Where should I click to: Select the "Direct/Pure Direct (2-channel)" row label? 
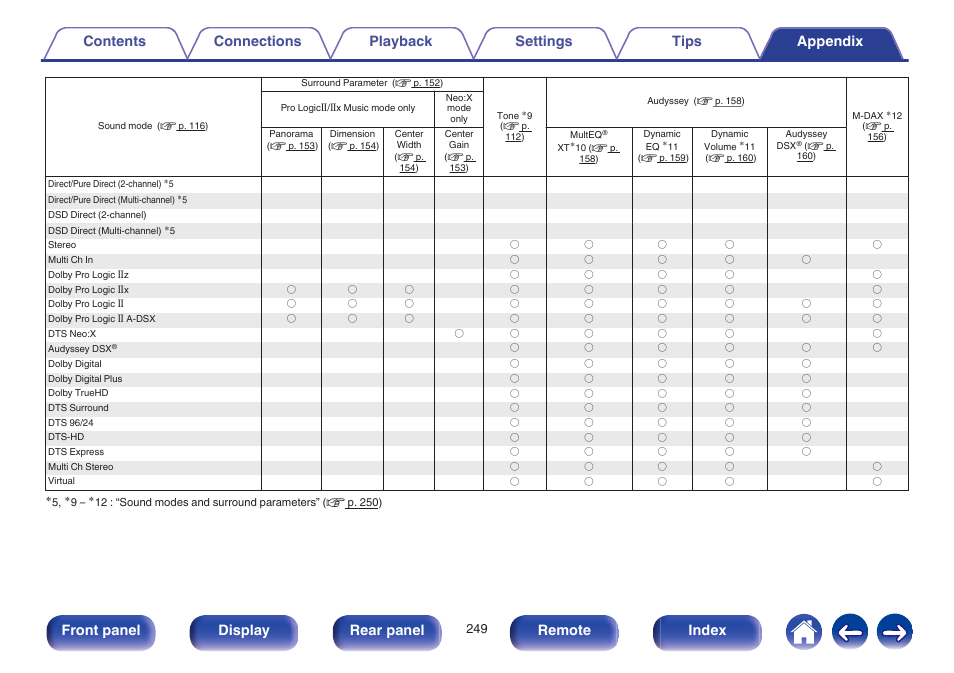[x=111, y=184]
